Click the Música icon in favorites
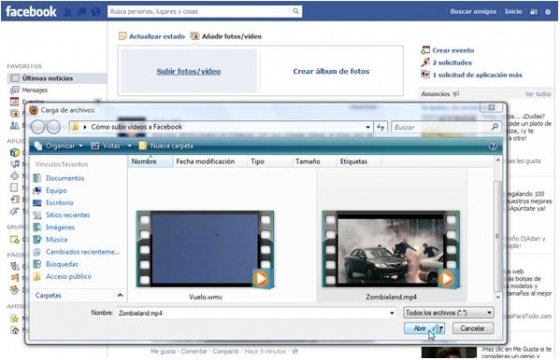This screenshot has width=560, height=360. coord(37,239)
